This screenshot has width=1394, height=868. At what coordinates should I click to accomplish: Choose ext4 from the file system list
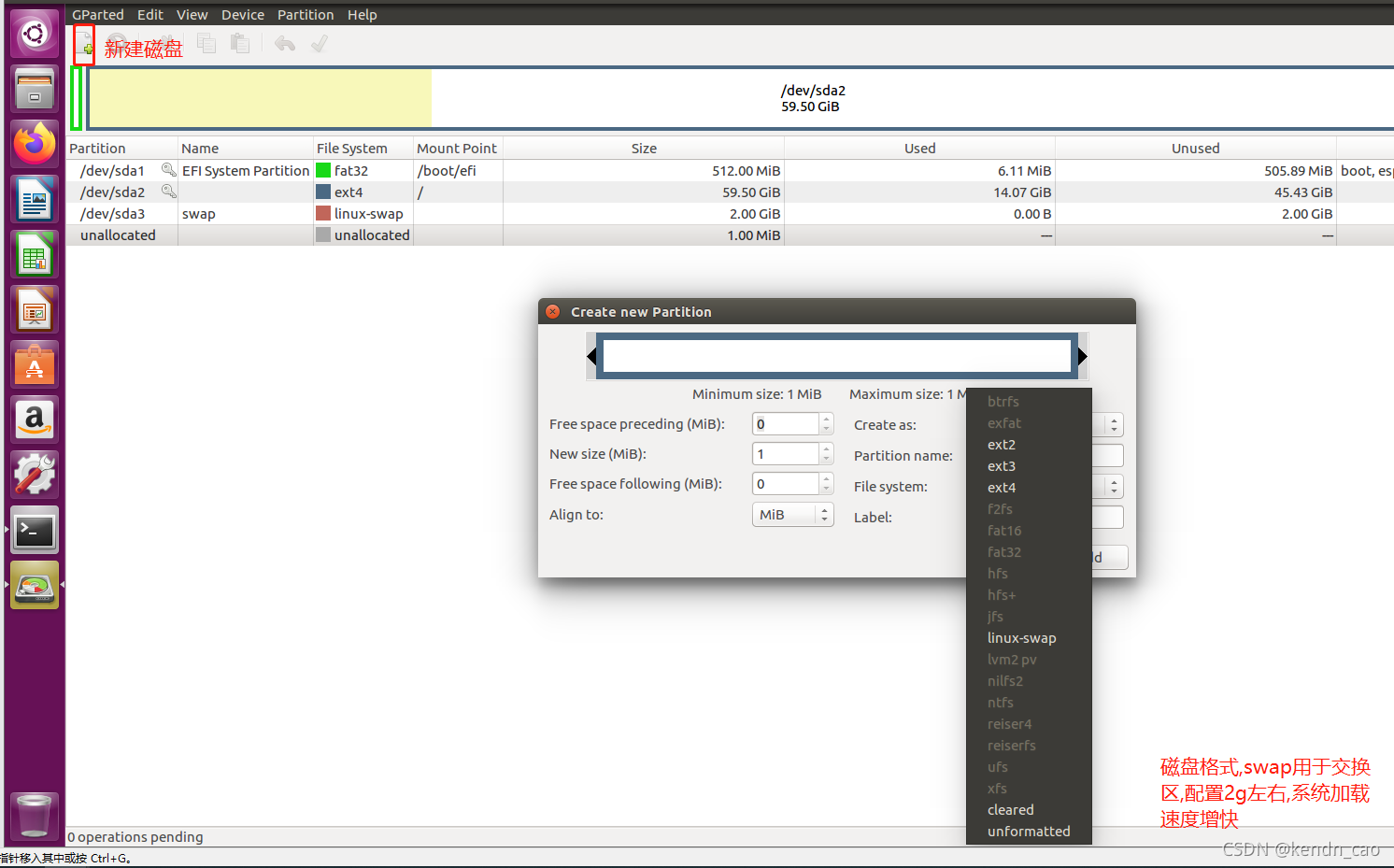[1029, 488]
